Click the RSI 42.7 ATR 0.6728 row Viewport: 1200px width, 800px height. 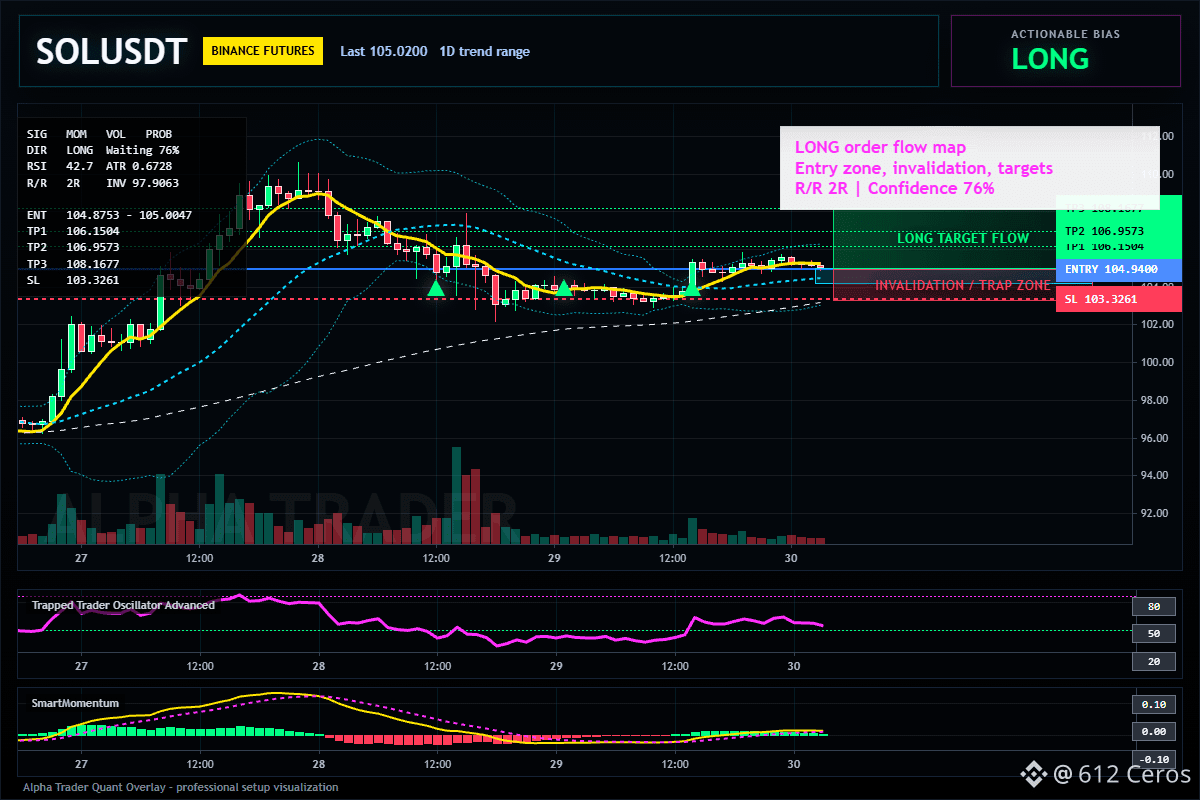(x=99, y=166)
